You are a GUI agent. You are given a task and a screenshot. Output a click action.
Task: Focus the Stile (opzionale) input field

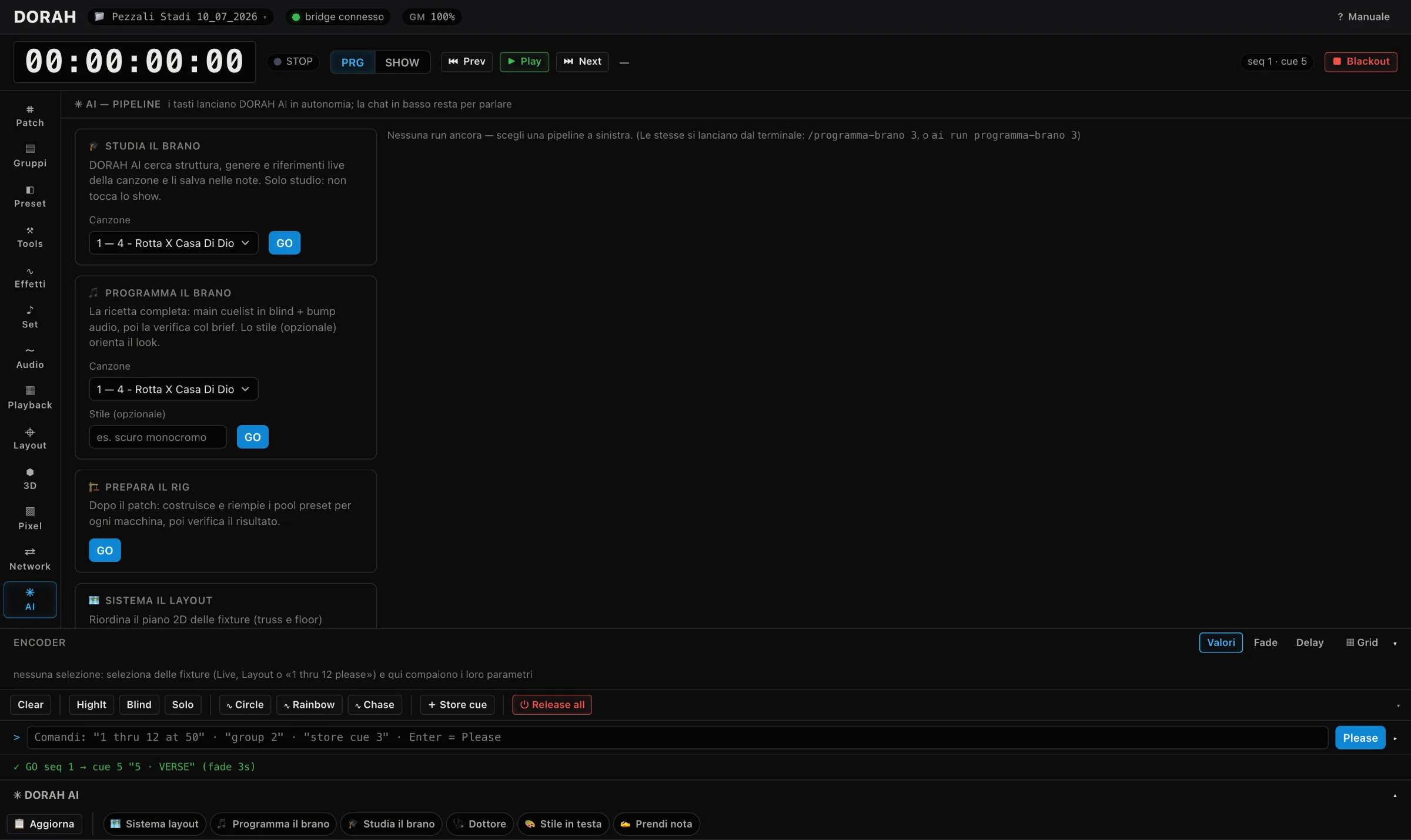pos(158,437)
